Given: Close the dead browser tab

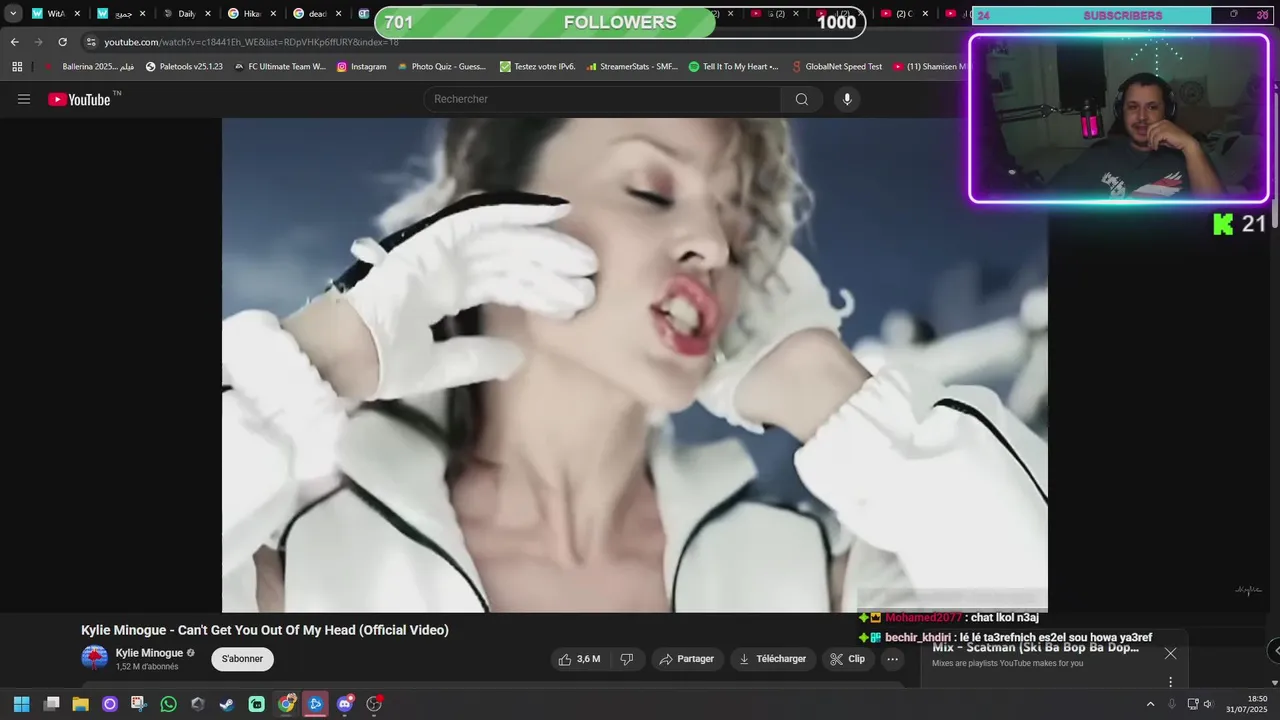Looking at the screenshot, I should pyautogui.click(x=338, y=14).
